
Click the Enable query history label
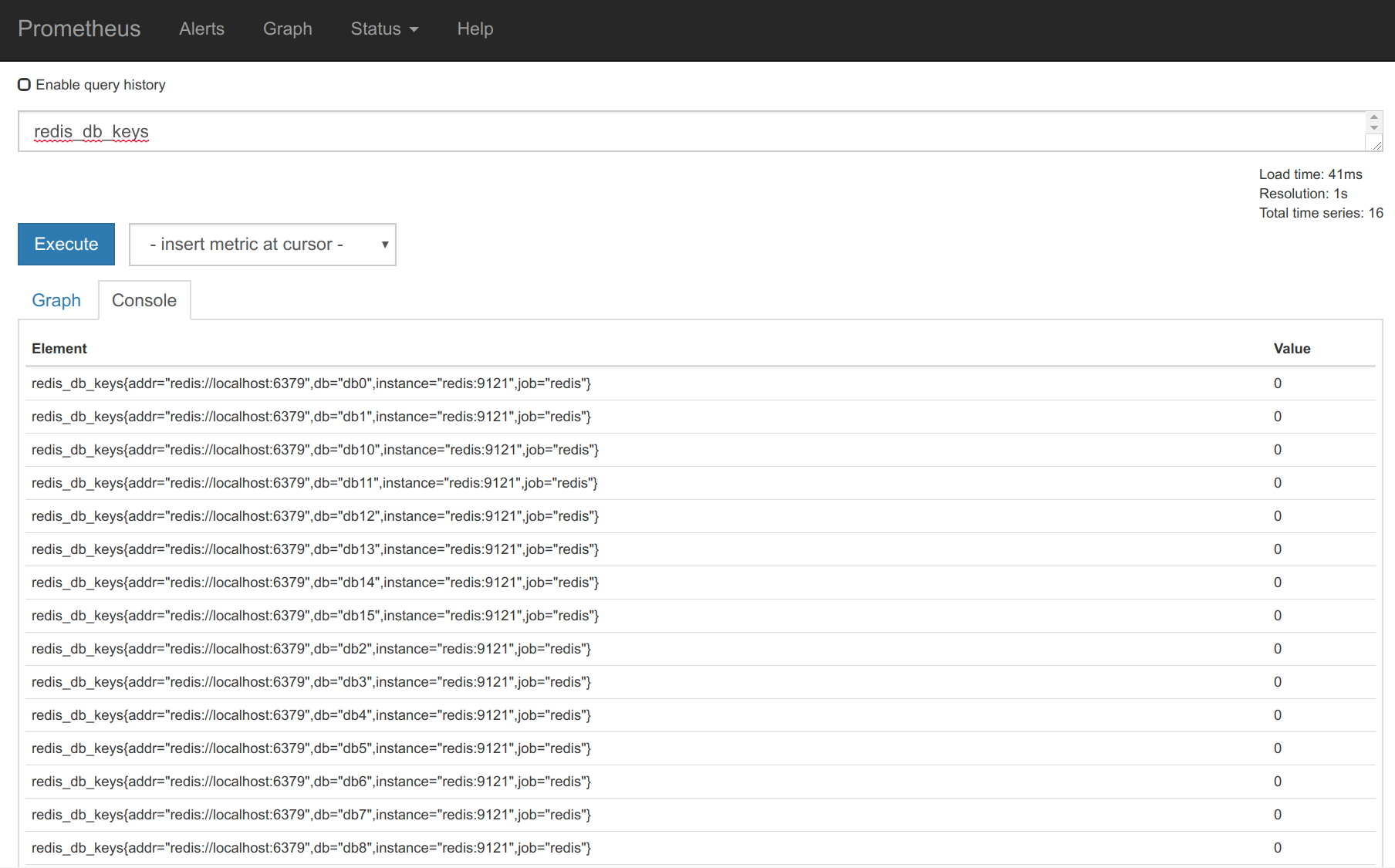100,85
